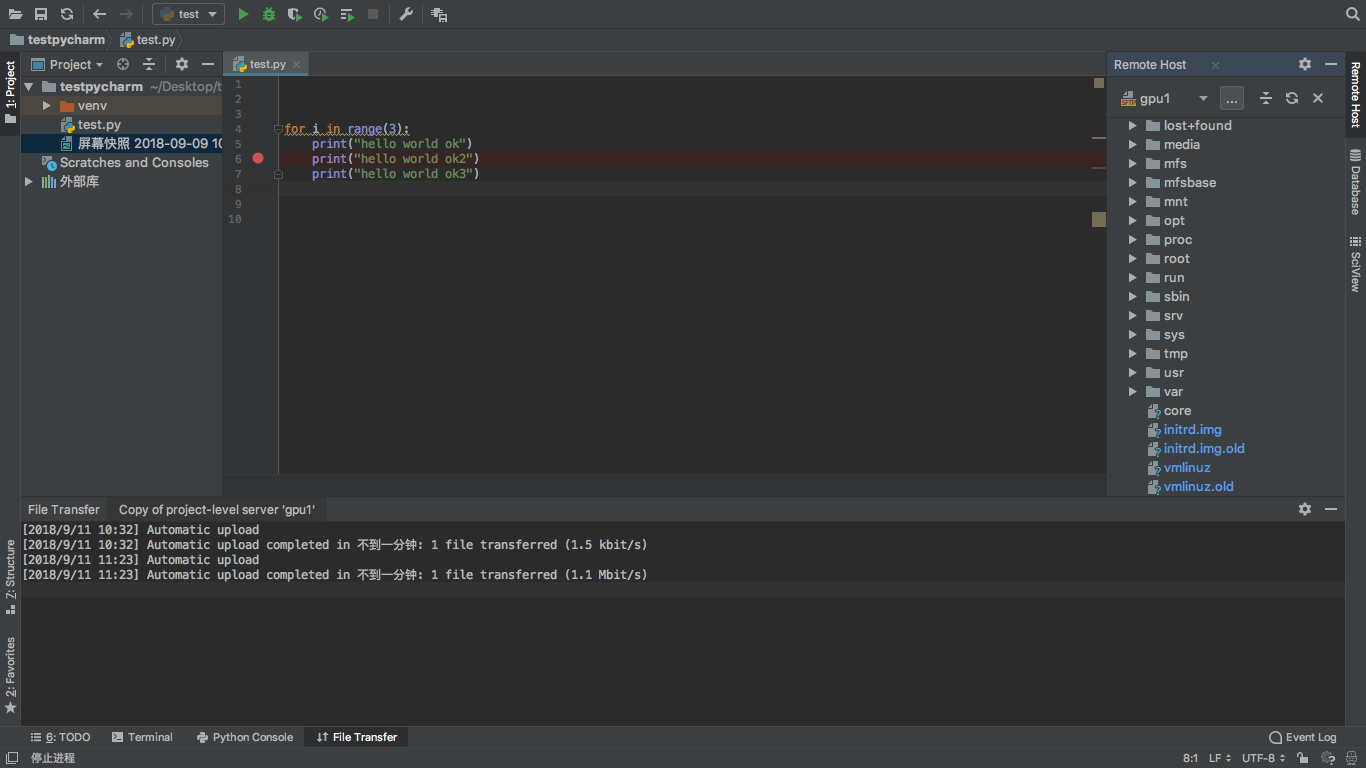
Task: Toggle the read-only lock icon in status bar
Action: click(x=1300, y=758)
